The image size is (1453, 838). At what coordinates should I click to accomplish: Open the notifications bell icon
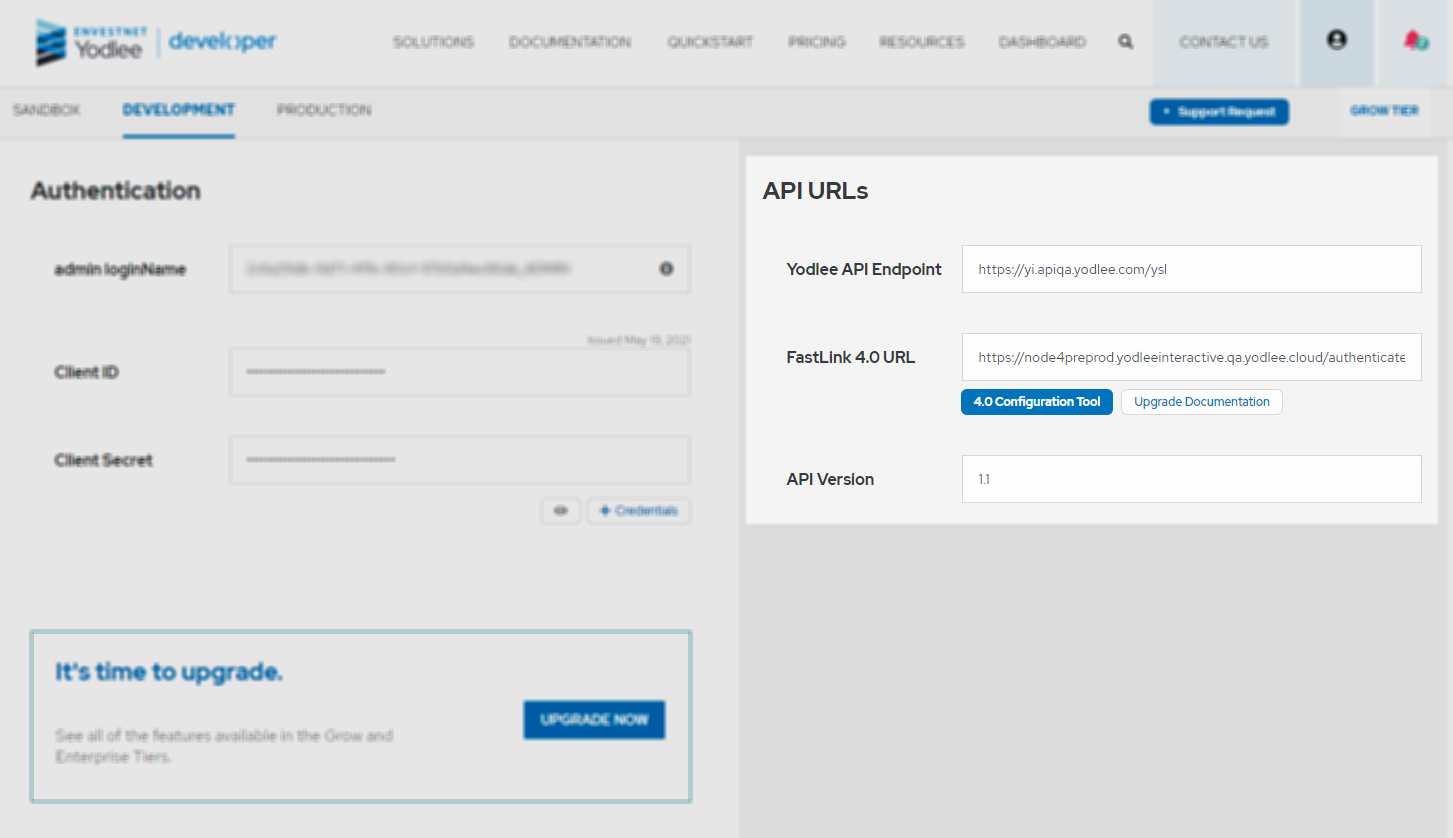(x=1415, y=41)
